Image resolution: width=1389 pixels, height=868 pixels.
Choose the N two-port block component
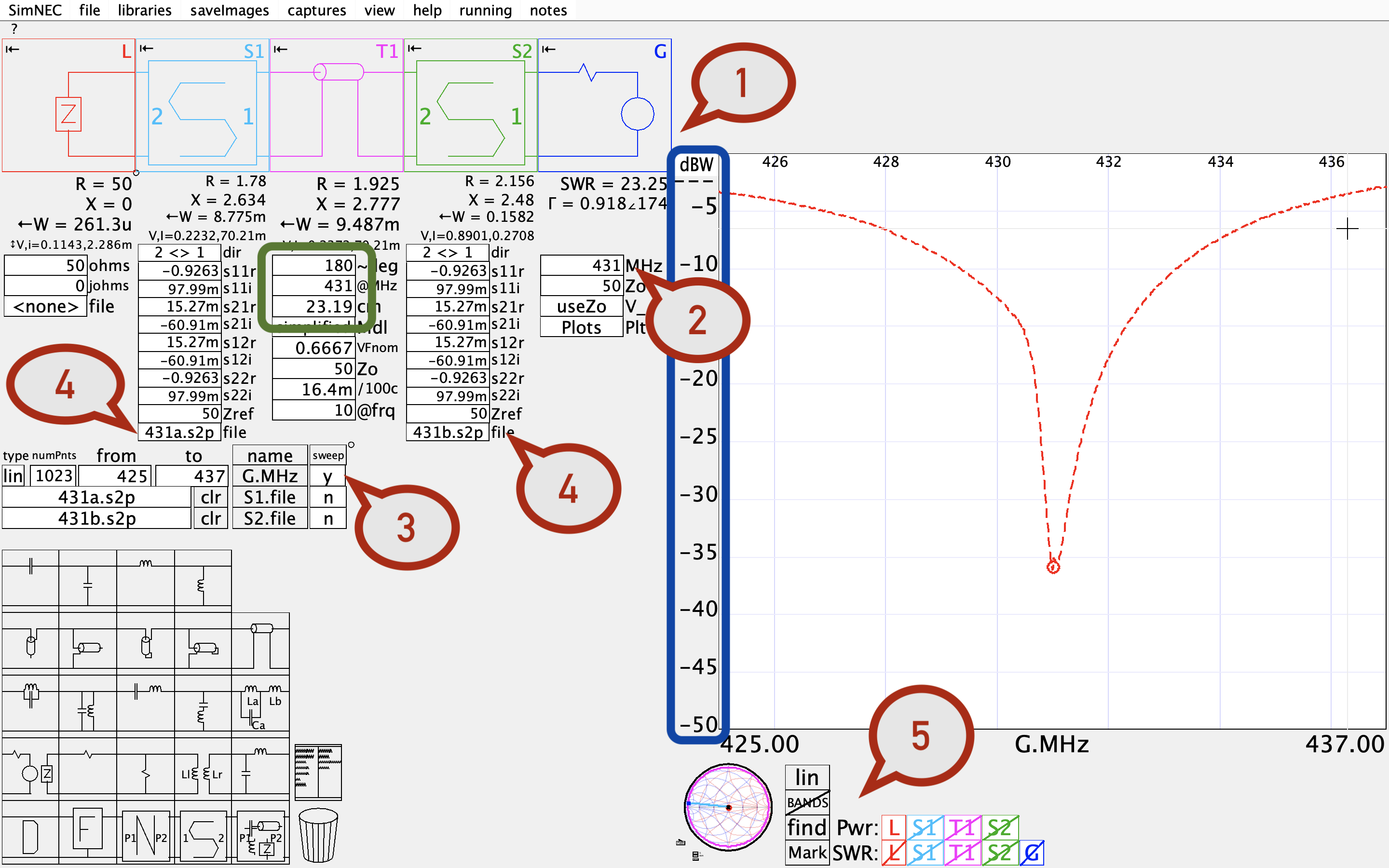145,835
